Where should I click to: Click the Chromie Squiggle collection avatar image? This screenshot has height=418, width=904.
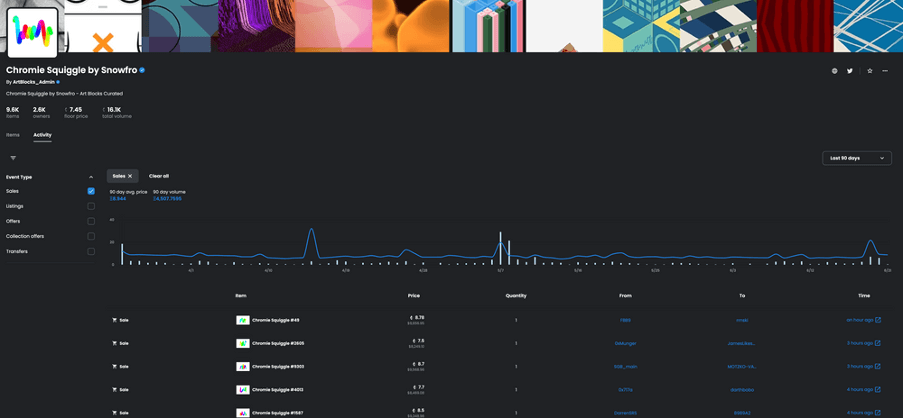pos(32,33)
